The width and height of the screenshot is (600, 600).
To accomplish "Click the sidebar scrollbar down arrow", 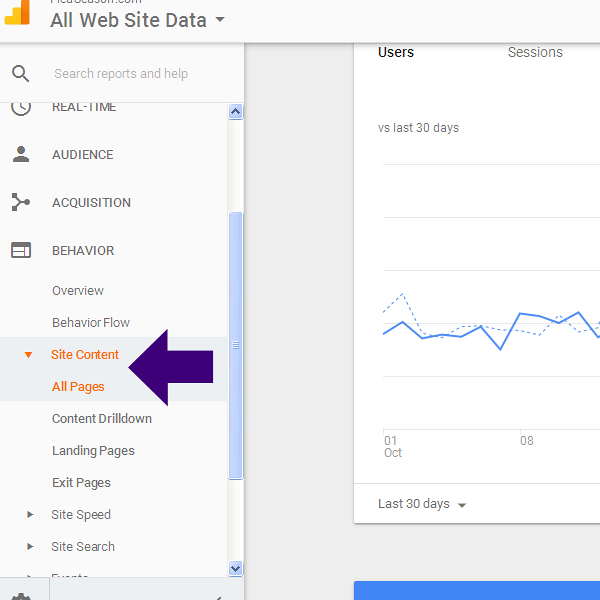I will [x=236, y=568].
